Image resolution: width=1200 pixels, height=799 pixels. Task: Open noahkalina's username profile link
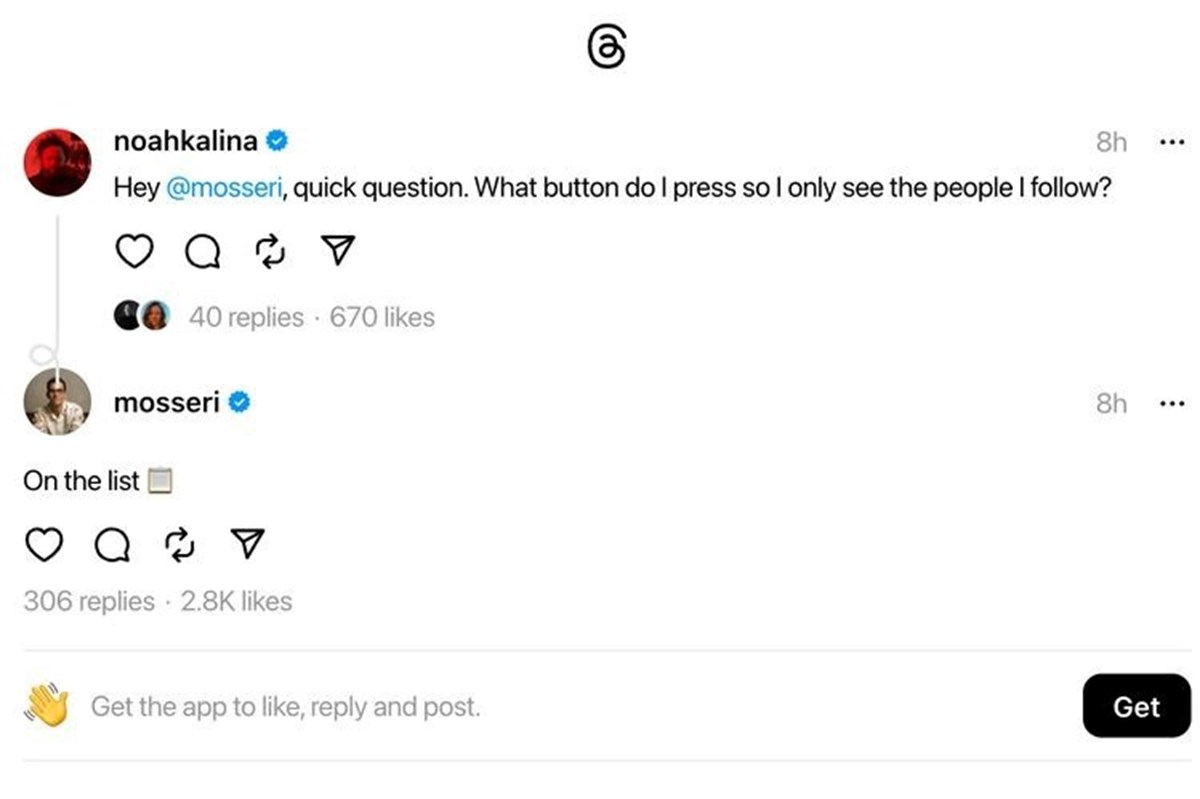tap(186, 142)
